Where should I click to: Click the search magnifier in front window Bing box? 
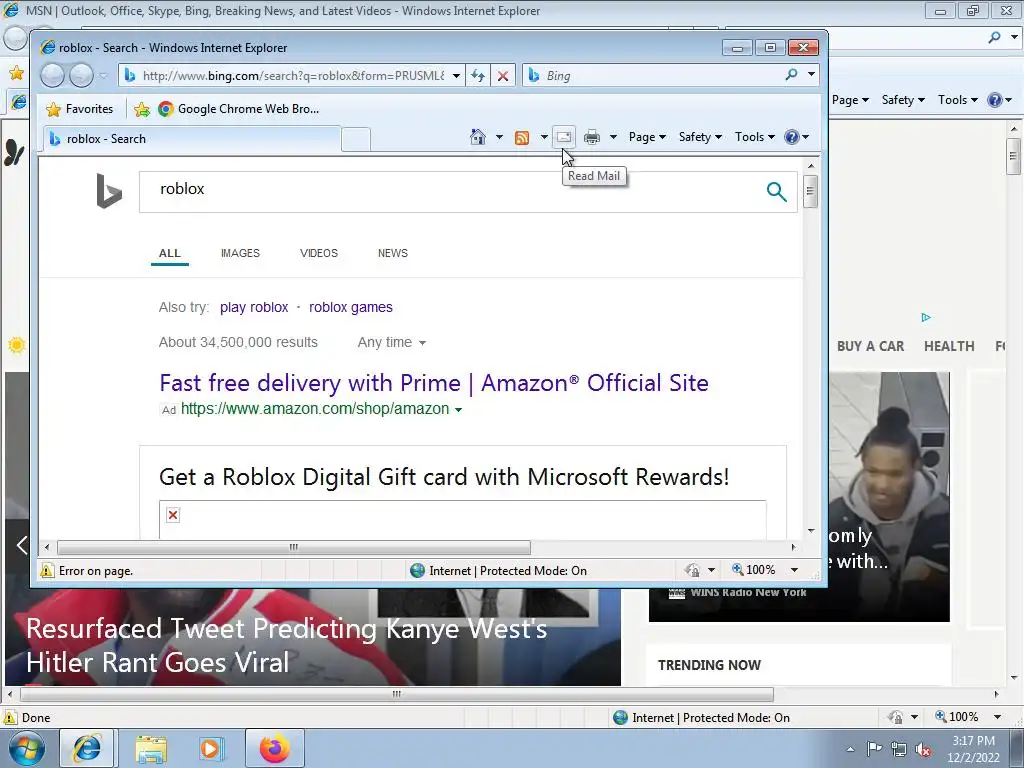[x=792, y=75]
